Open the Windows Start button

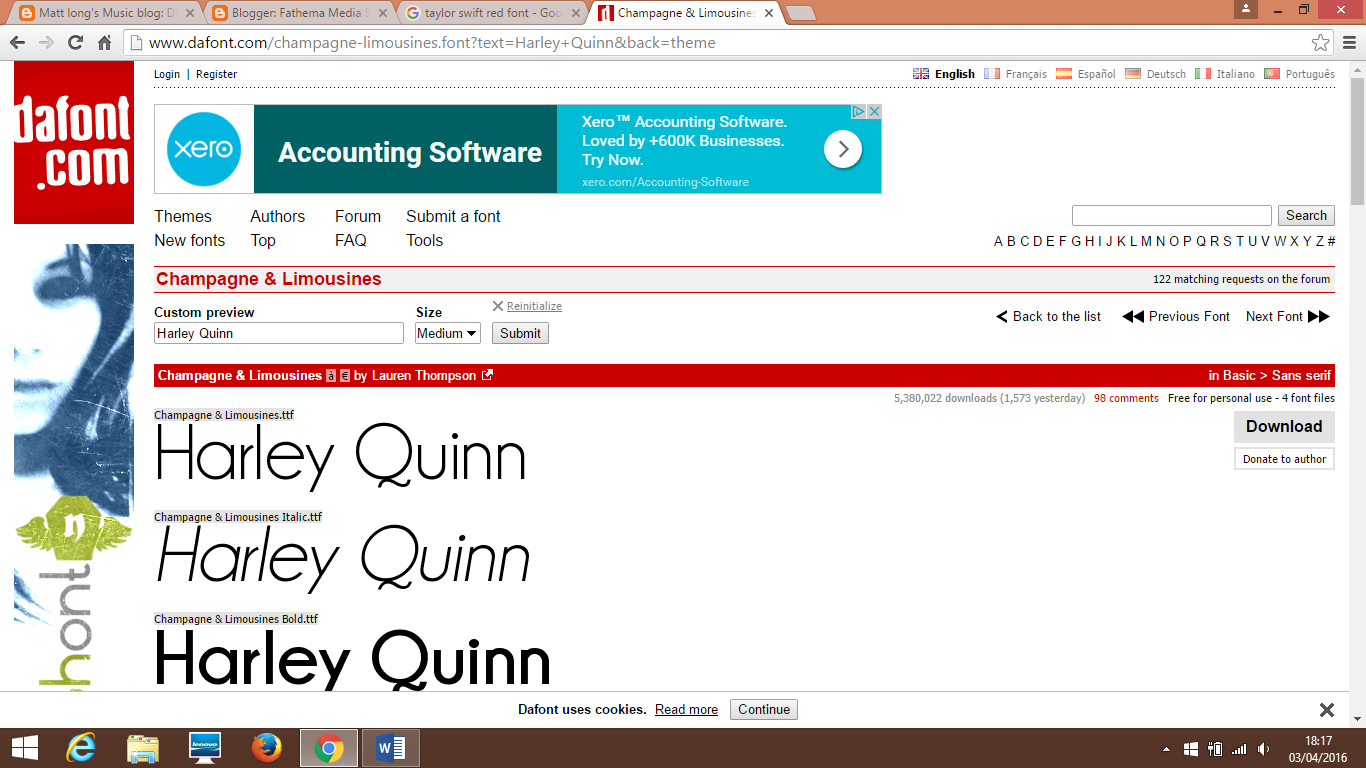pos(24,748)
